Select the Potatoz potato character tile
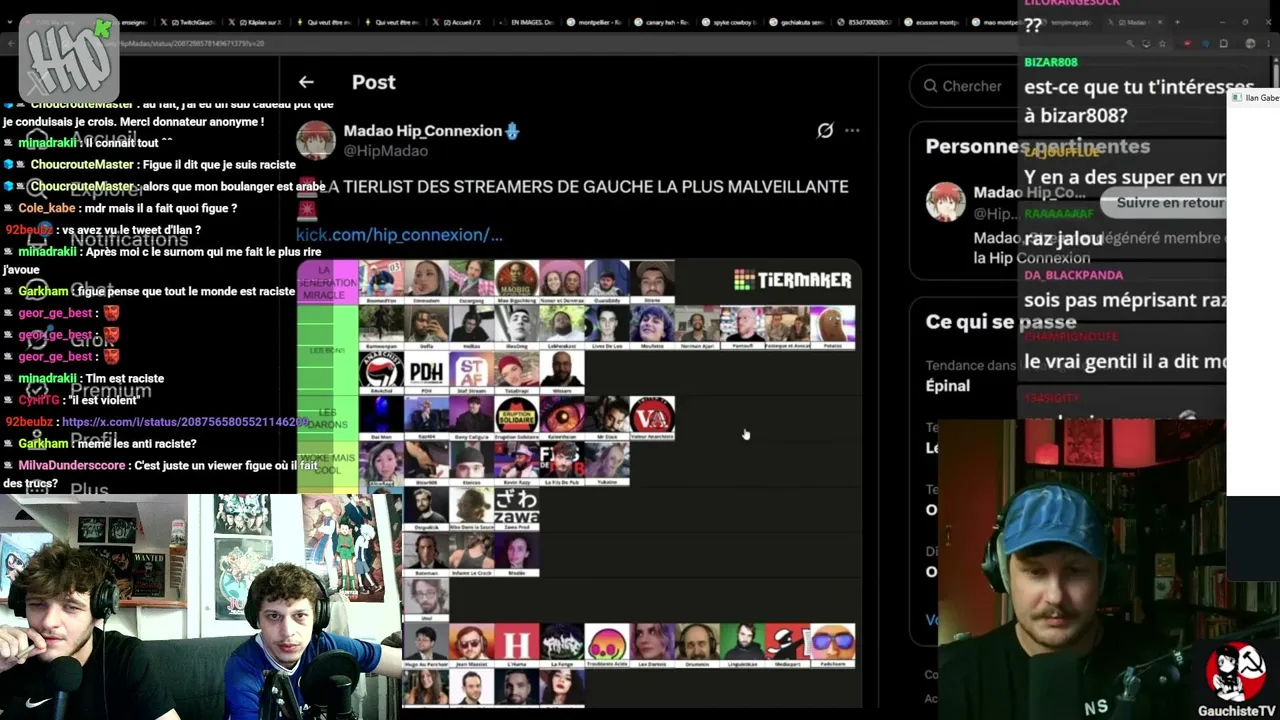 click(x=832, y=328)
